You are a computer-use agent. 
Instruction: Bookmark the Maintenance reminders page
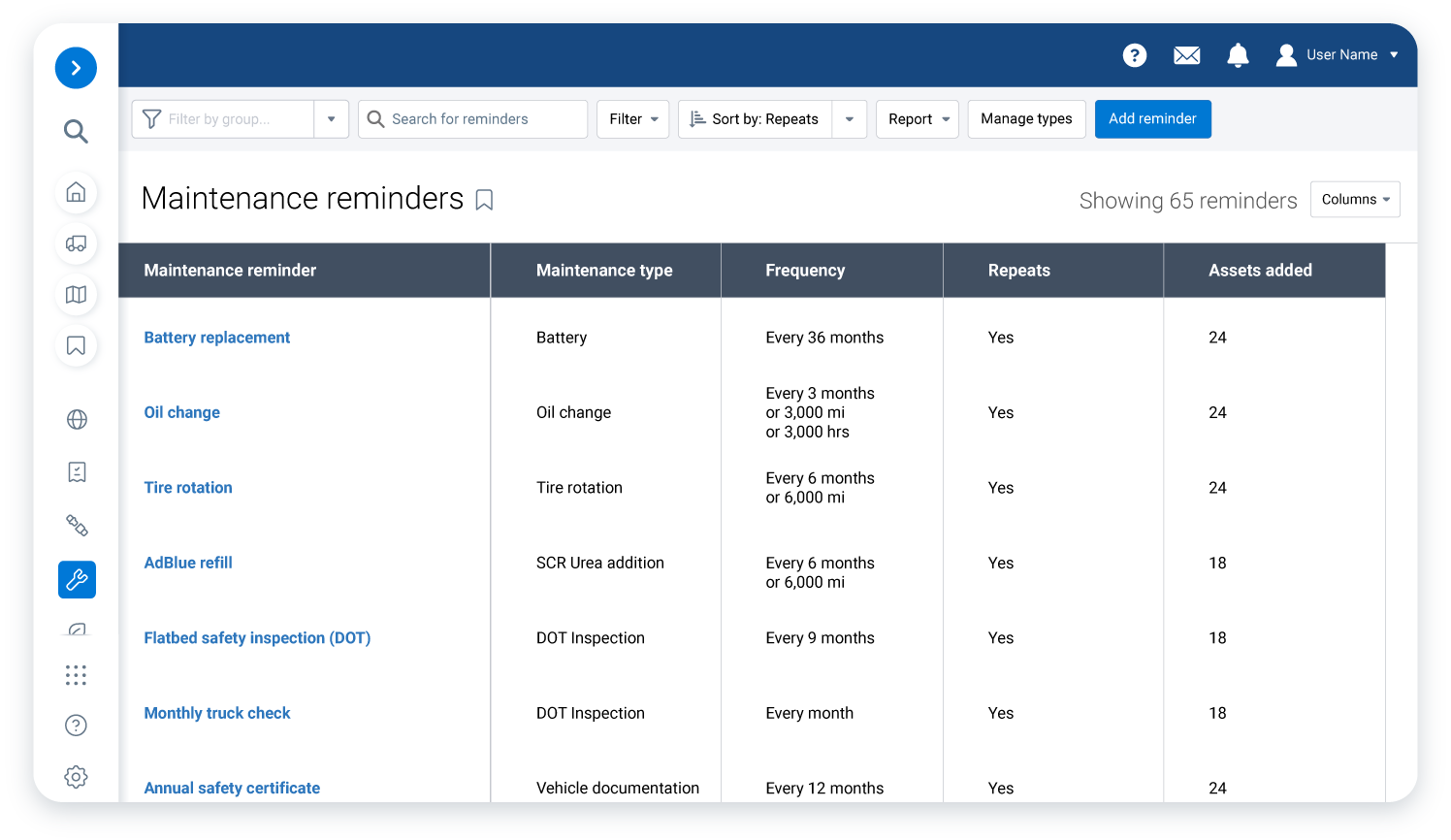coord(484,199)
